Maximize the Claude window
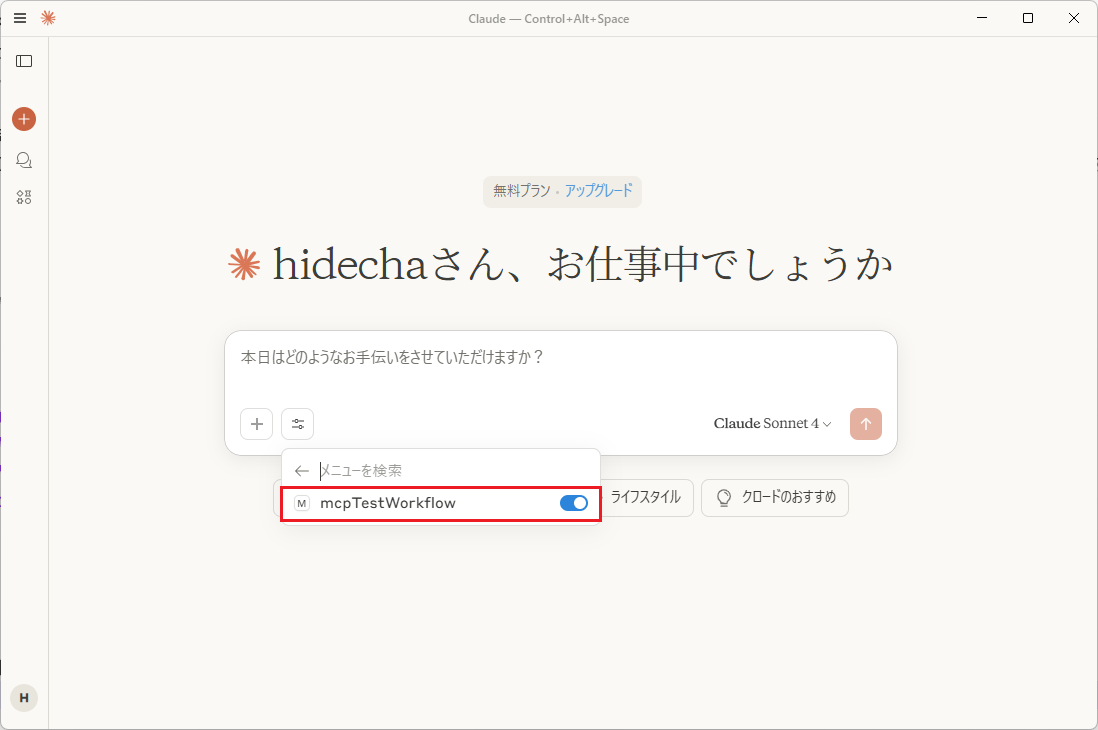Image resolution: width=1098 pixels, height=730 pixels. coord(1028,18)
